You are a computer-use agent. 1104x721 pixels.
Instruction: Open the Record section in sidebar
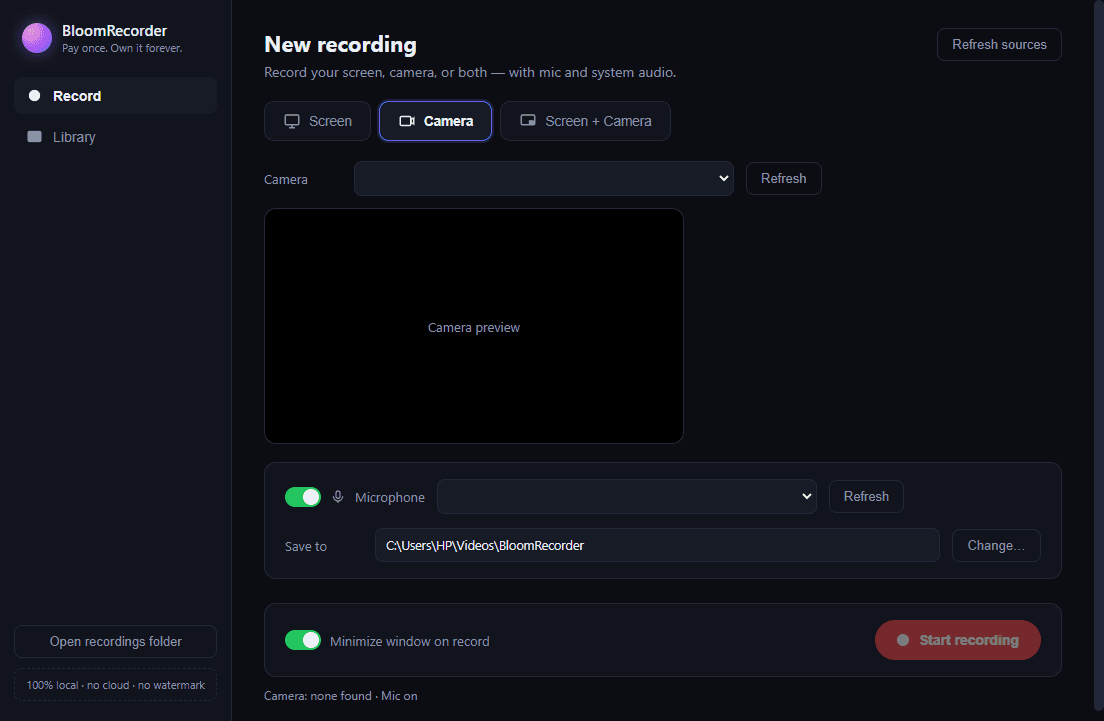[115, 96]
